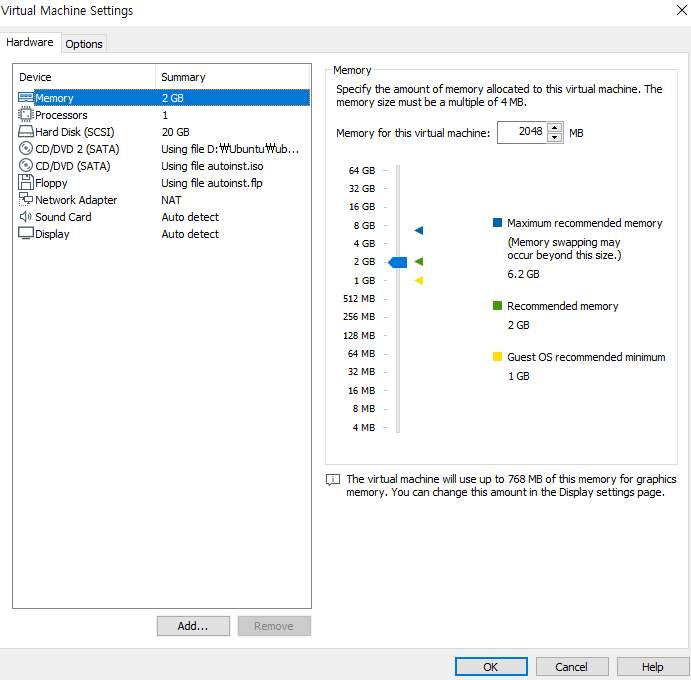691x680 pixels.
Task: Click the Display monitor icon
Action: click(x=26, y=233)
